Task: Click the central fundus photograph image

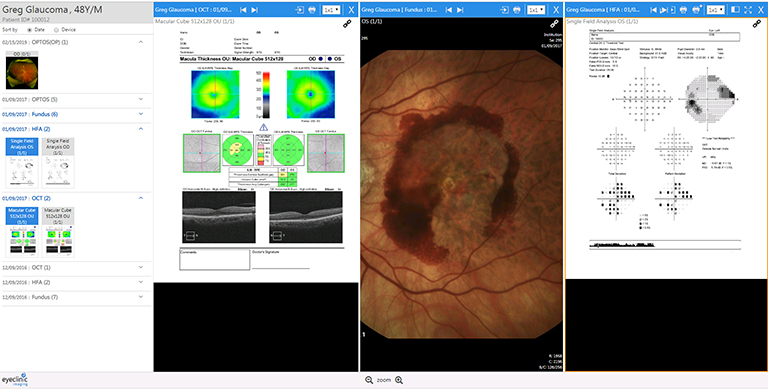Action: click(461, 194)
